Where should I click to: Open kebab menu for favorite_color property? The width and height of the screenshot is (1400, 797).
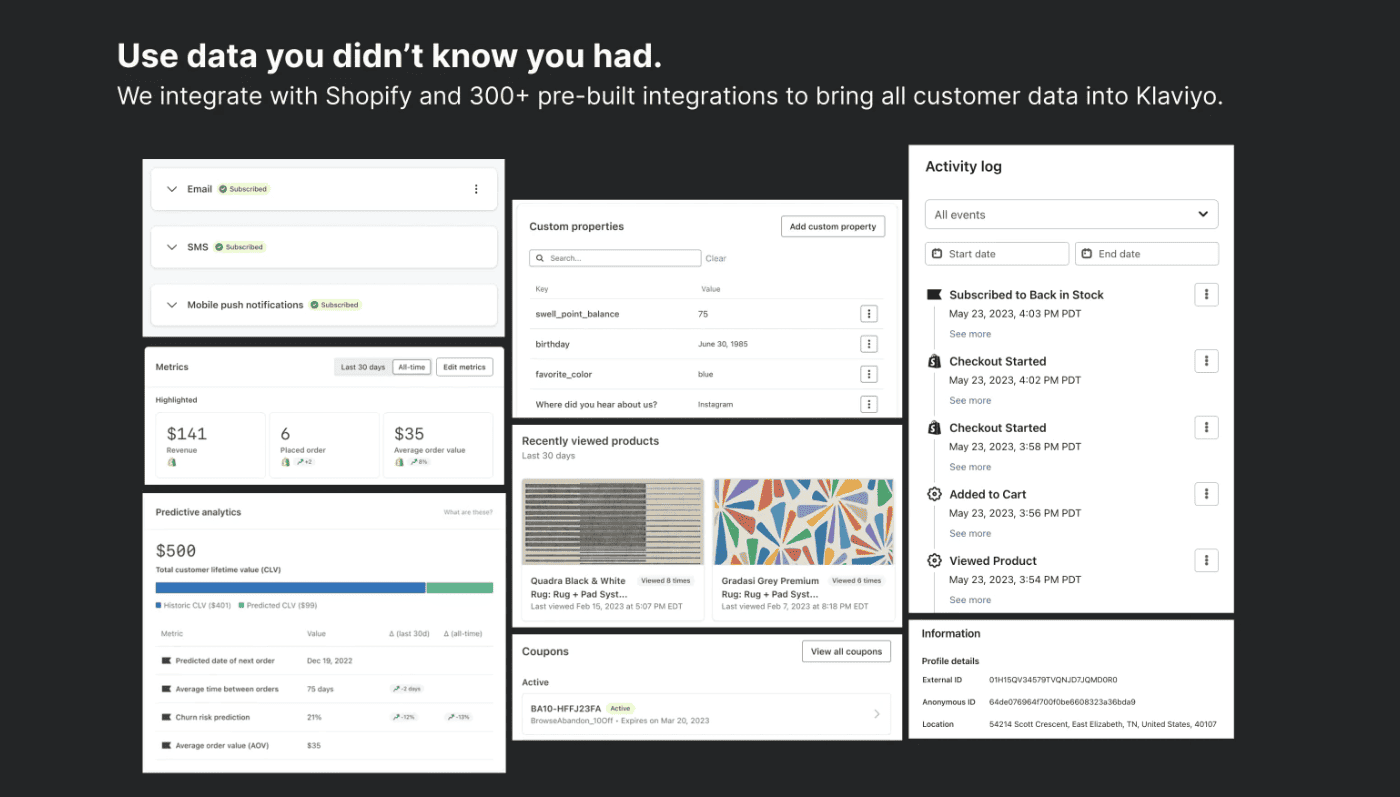click(x=869, y=373)
